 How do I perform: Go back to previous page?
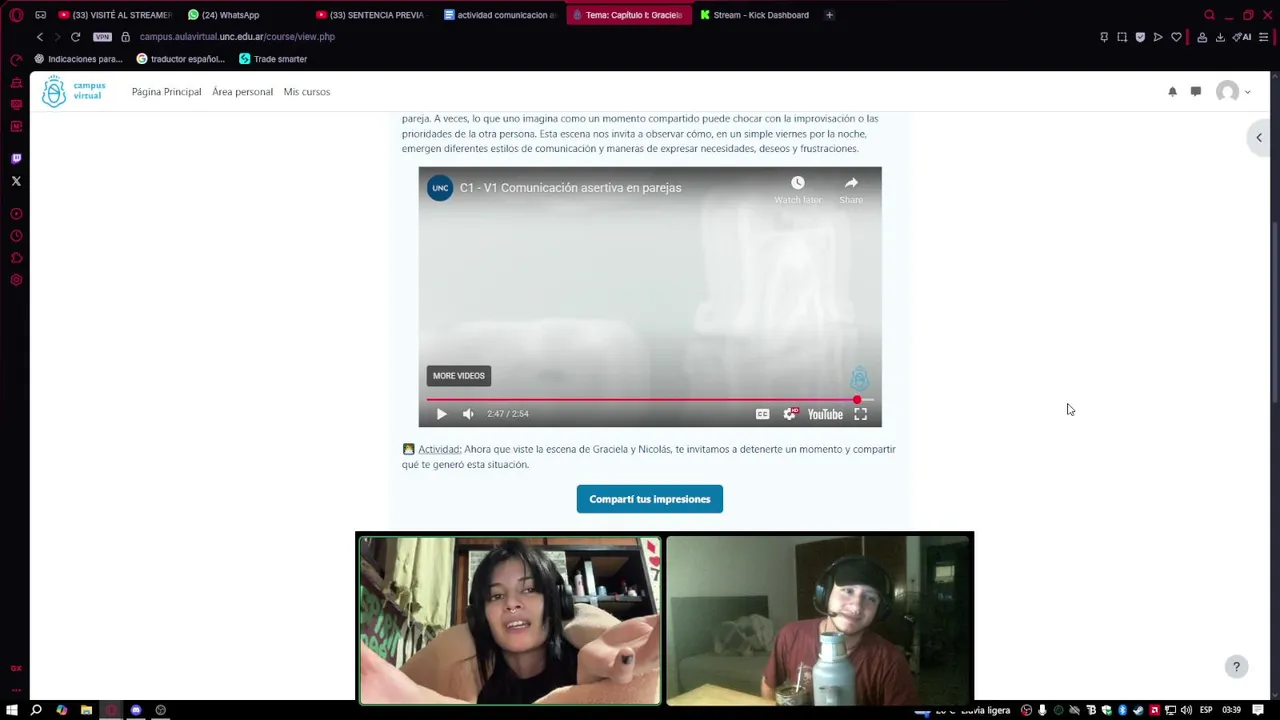[x=40, y=37]
